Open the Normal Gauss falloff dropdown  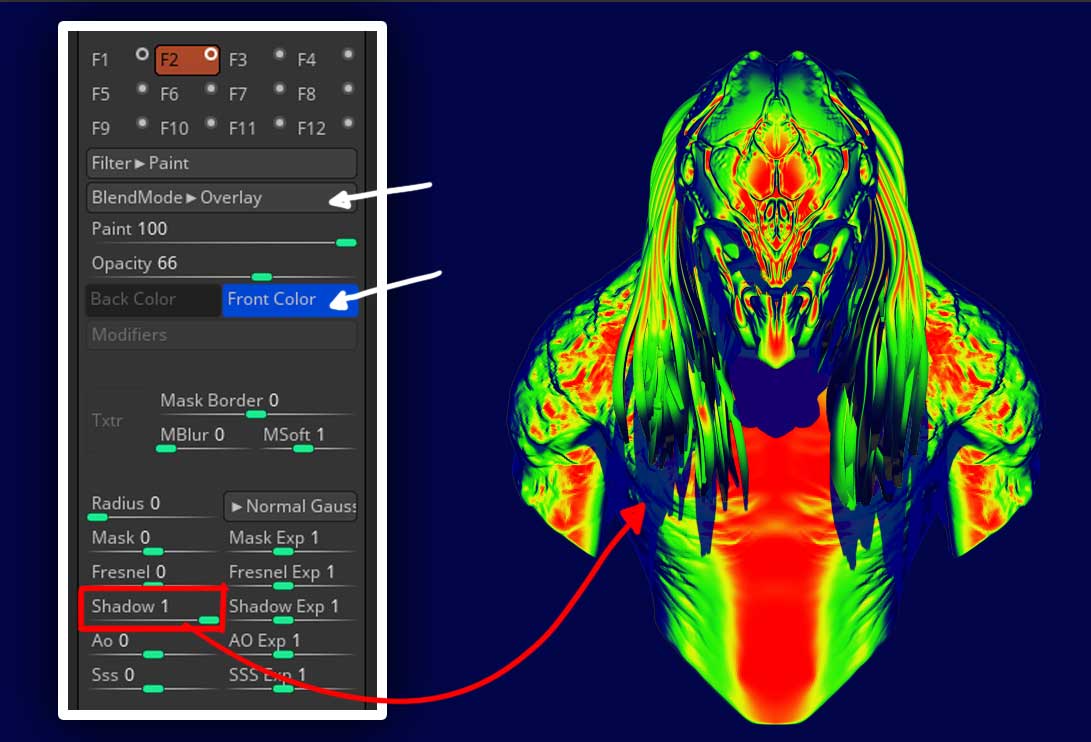click(290, 506)
